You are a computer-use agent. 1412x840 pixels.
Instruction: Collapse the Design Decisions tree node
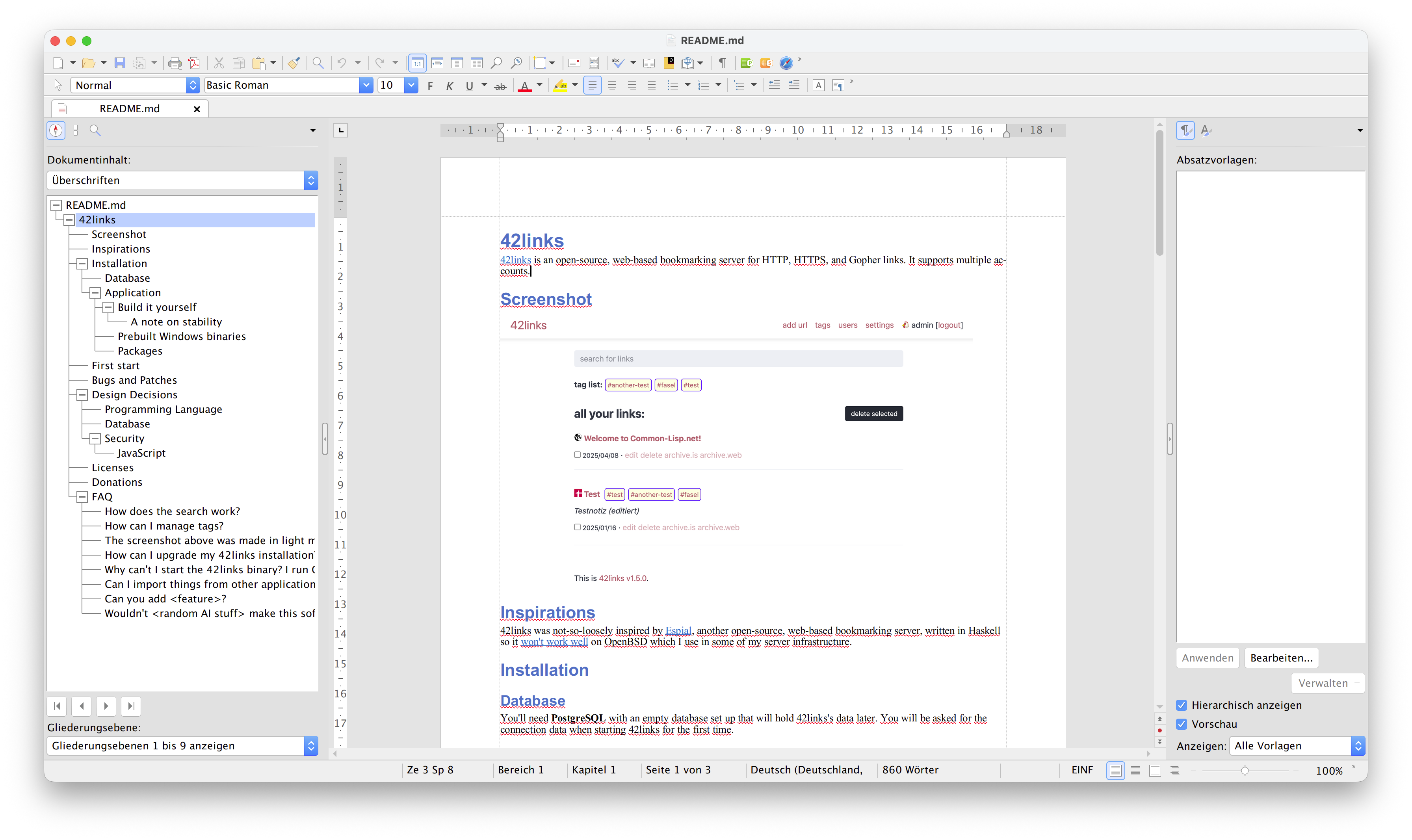[82, 395]
